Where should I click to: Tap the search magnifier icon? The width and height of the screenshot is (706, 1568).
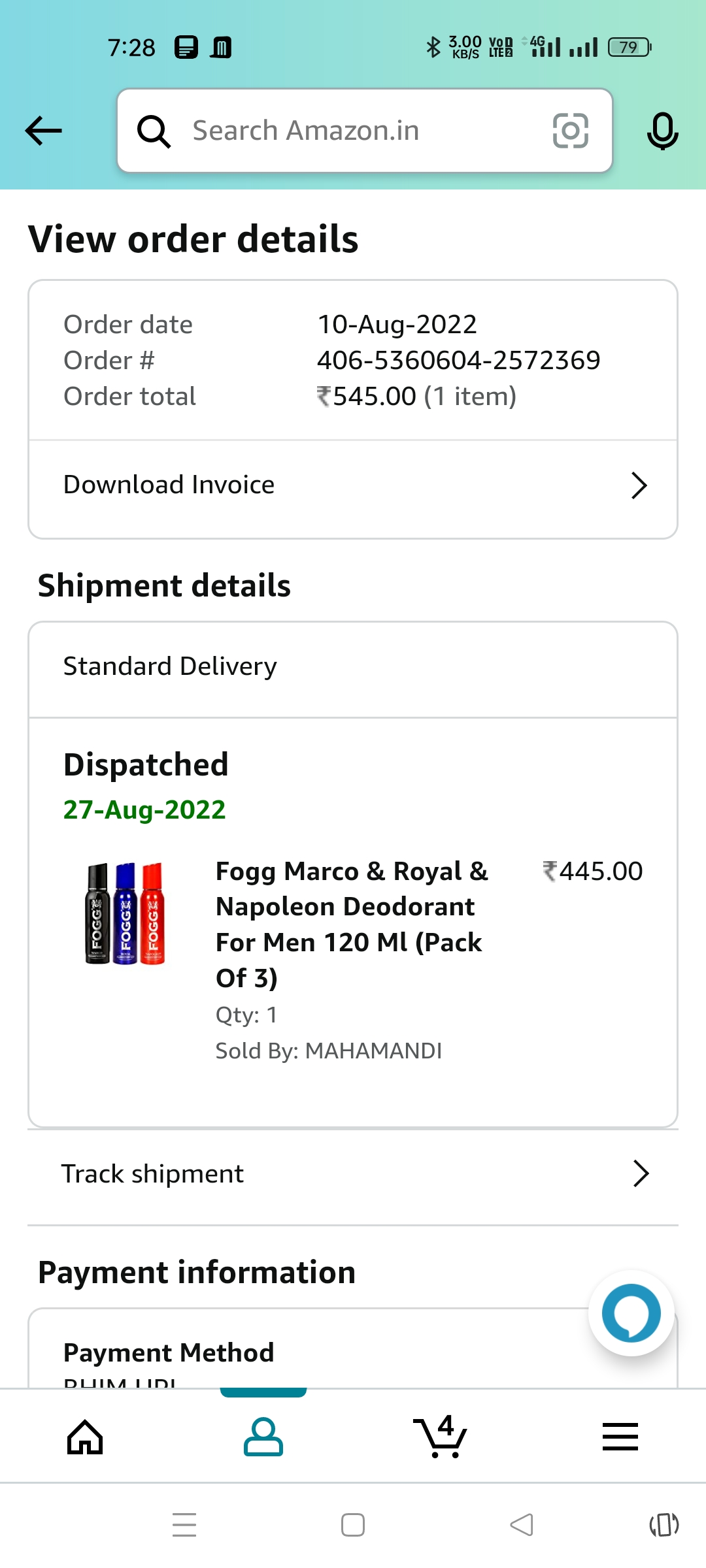tap(154, 131)
